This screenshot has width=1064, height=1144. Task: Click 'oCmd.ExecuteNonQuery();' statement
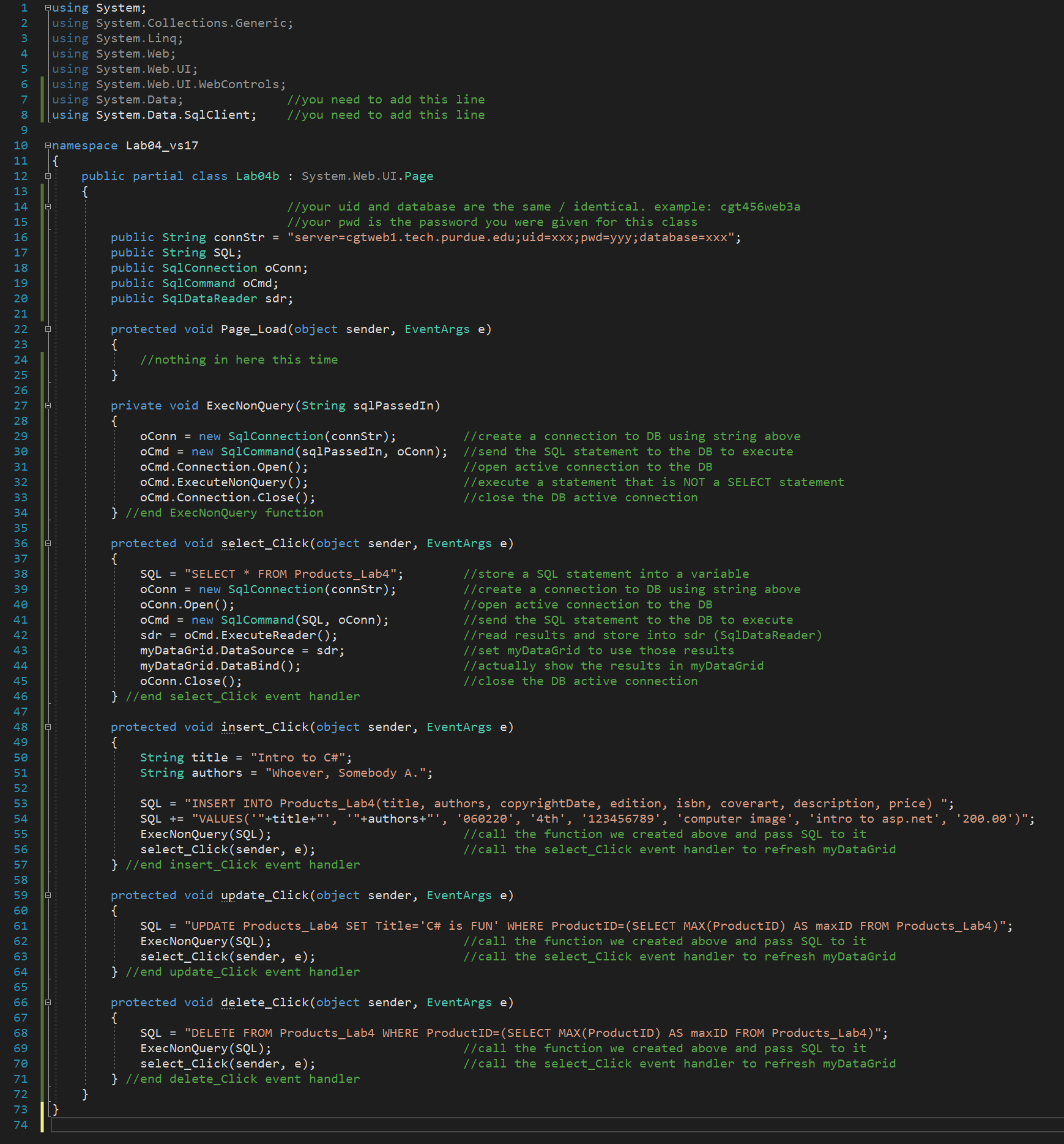click(x=224, y=482)
